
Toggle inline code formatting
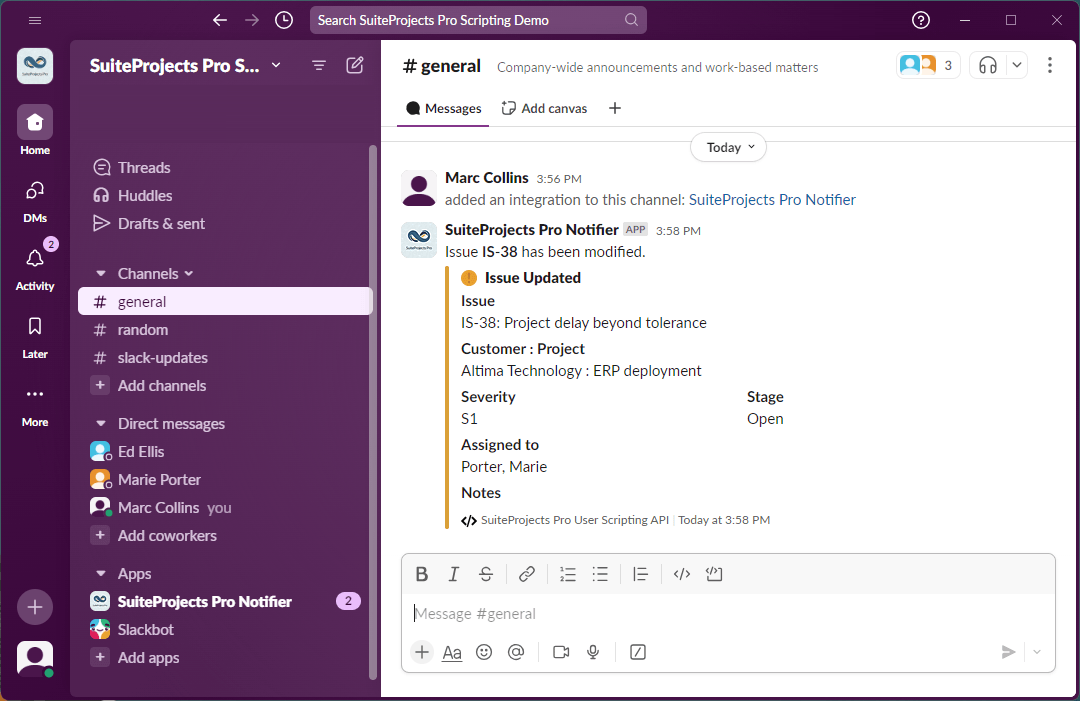coord(682,574)
